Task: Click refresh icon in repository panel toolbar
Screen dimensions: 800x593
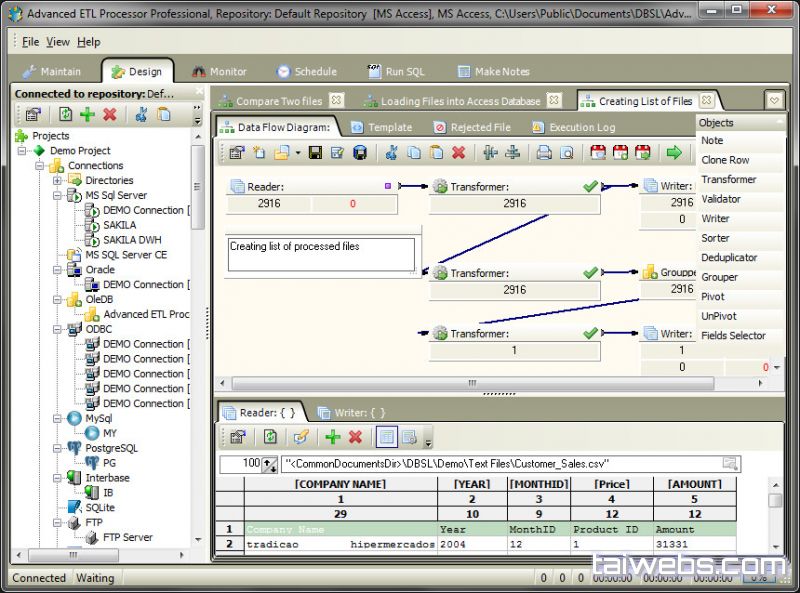Action: 66,115
